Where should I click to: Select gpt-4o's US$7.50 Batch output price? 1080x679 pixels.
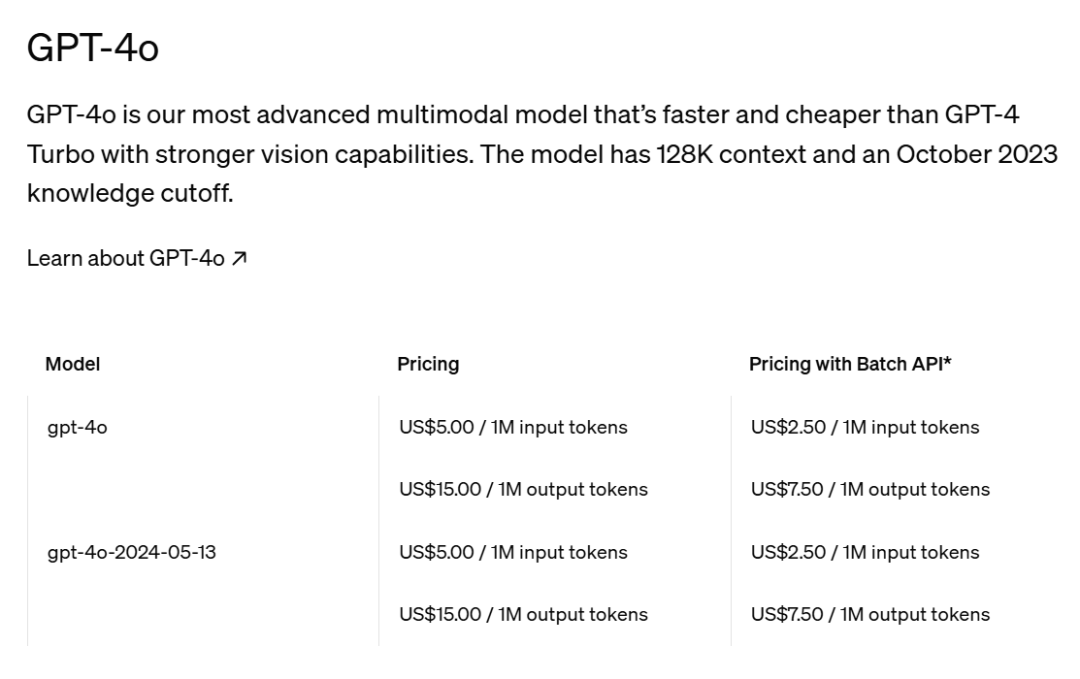(870, 490)
